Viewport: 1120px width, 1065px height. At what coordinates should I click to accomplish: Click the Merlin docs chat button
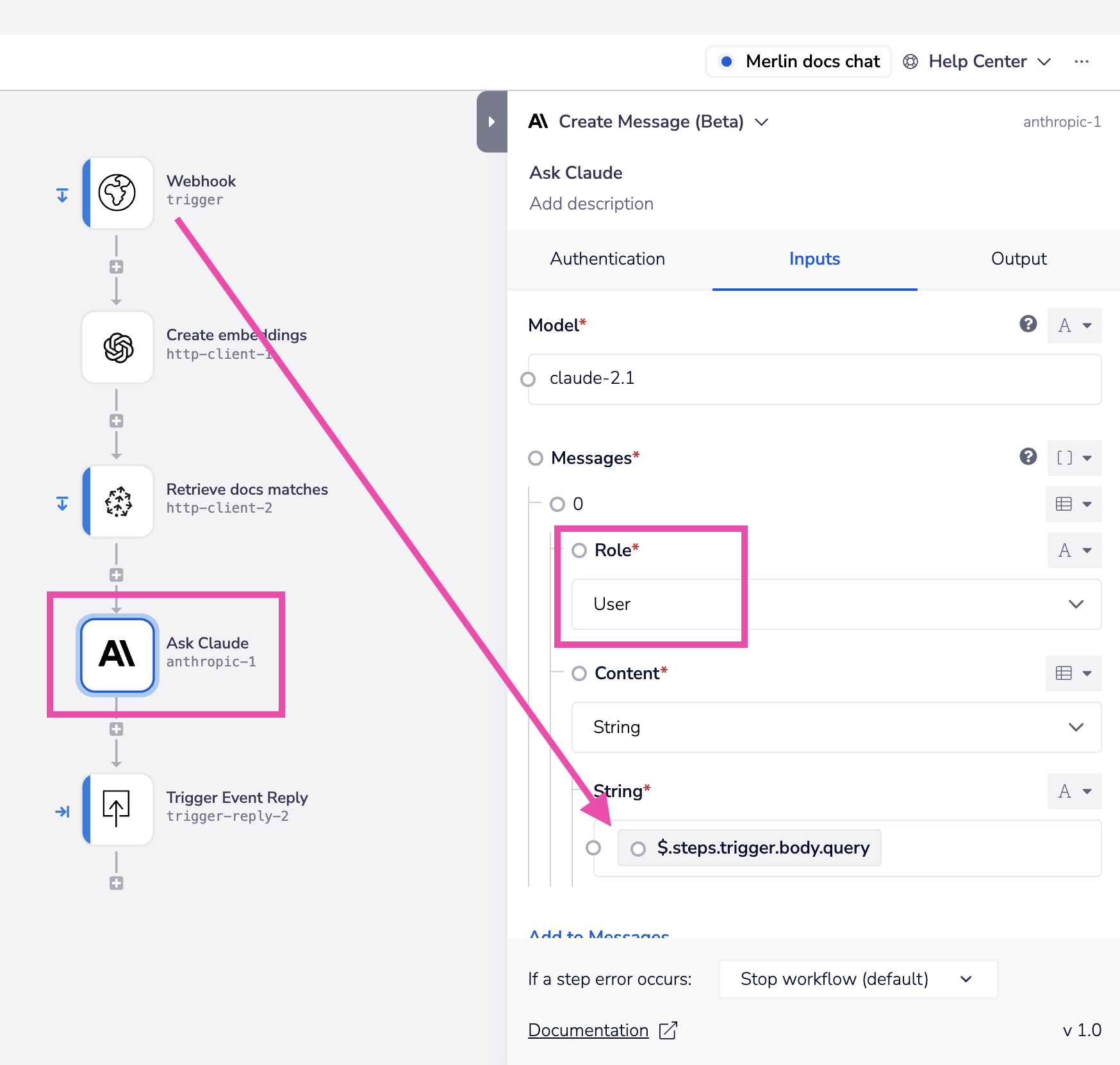pos(798,62)
